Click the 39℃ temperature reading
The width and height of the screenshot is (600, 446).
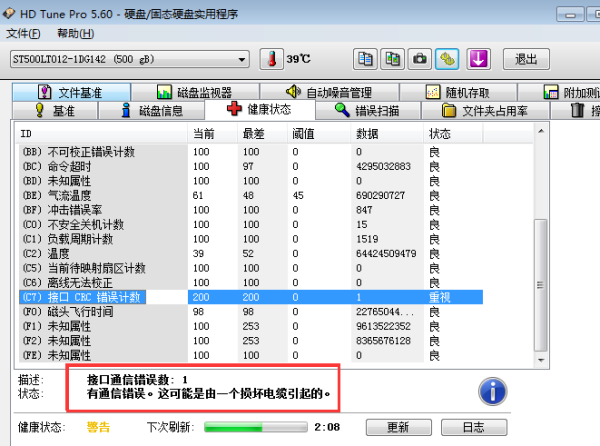tap(298, 59)
